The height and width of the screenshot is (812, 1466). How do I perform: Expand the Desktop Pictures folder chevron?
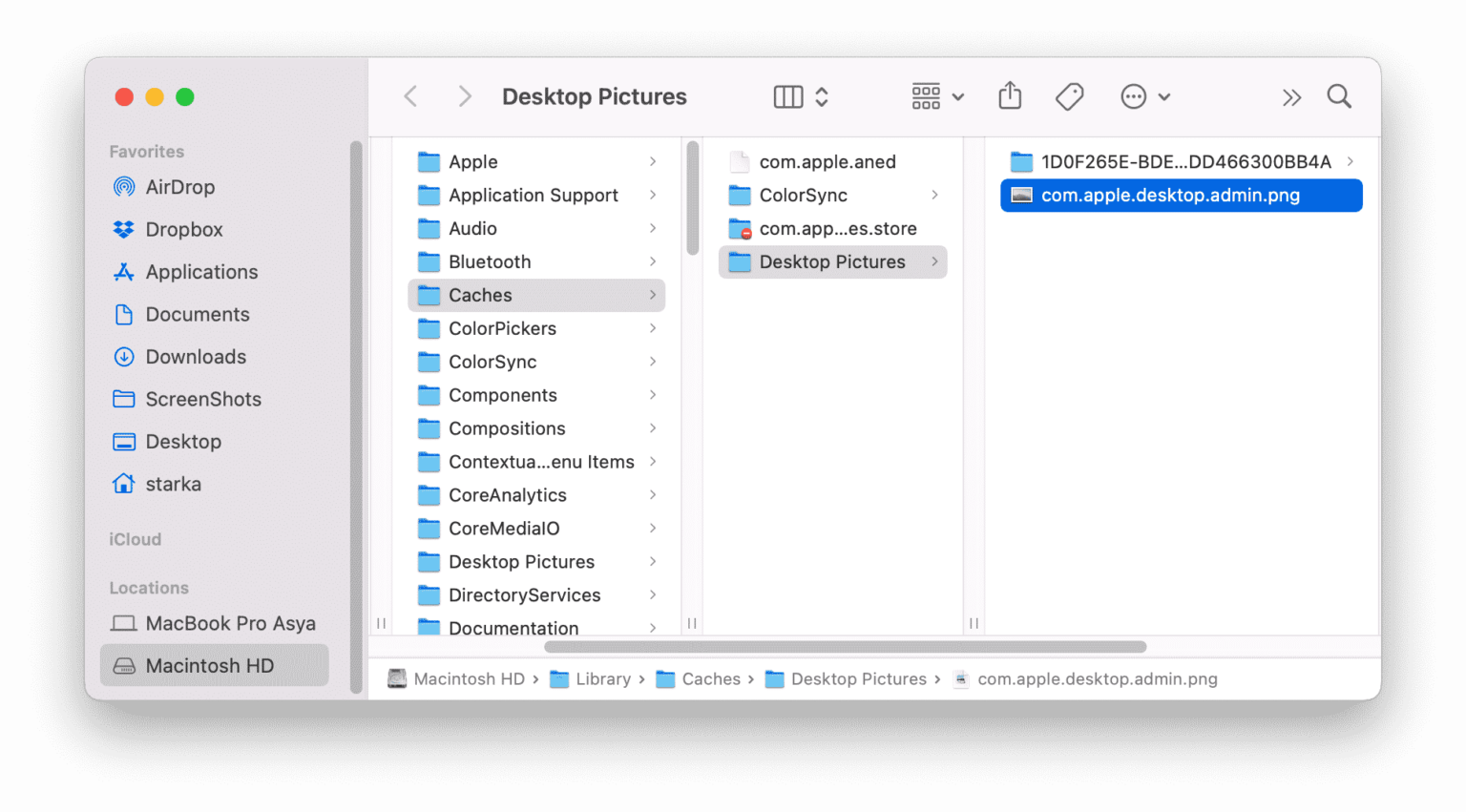click(x=933, y=261)
